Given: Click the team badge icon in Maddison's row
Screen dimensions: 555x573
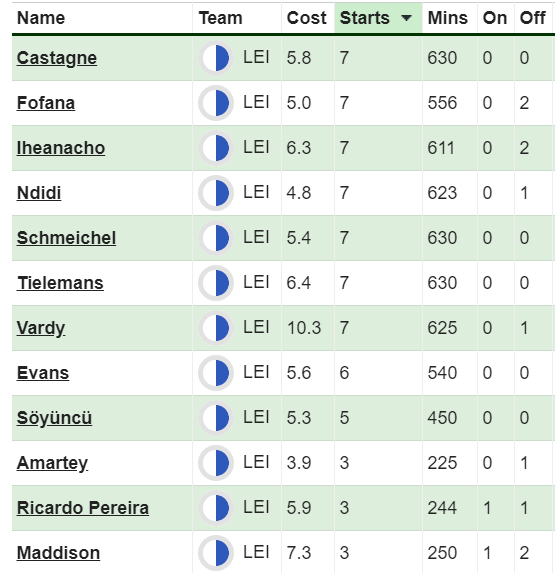Looking at the screenshot, I should [216, 553].
